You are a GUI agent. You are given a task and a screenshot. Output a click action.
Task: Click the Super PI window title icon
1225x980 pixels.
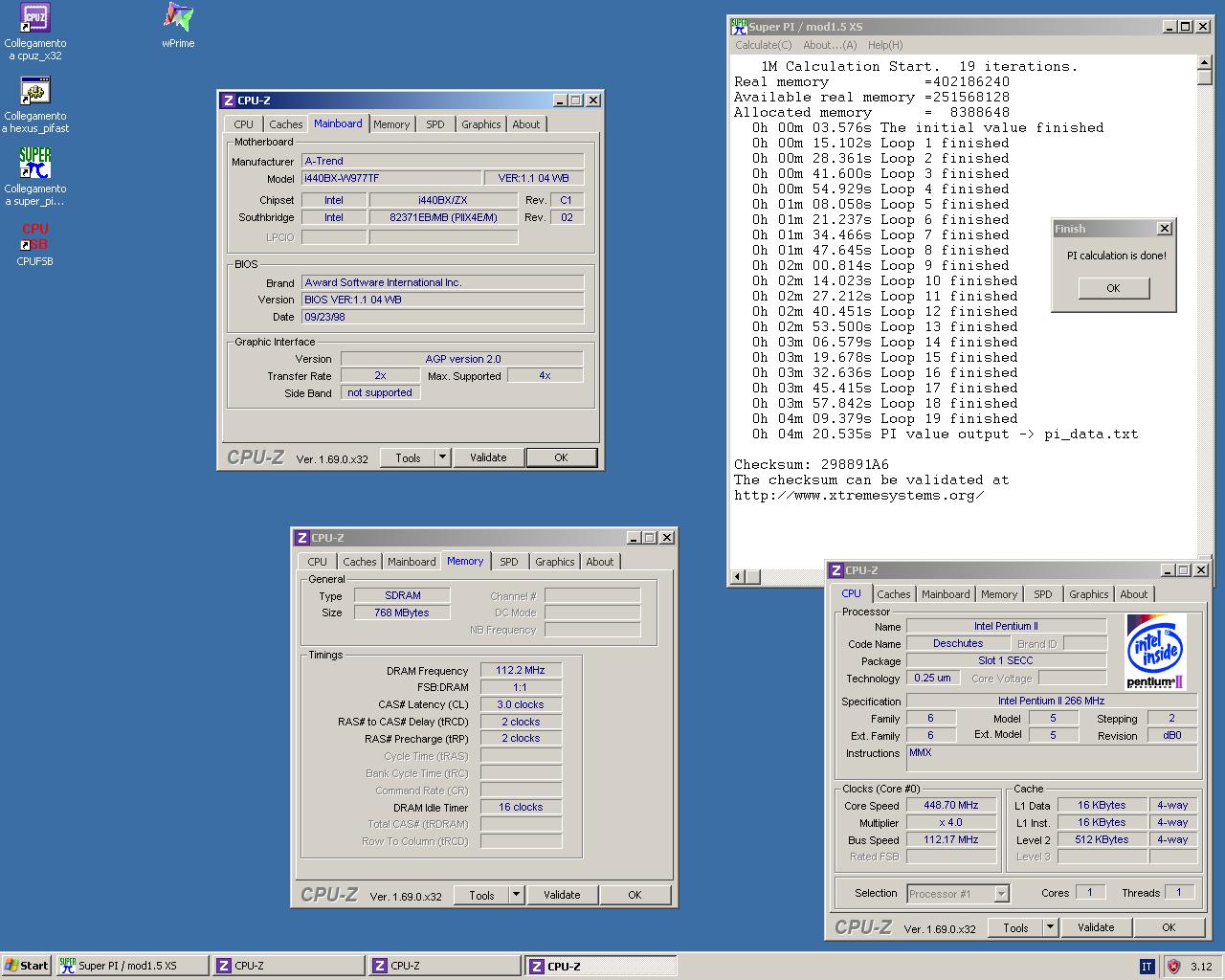coord(739,27)
